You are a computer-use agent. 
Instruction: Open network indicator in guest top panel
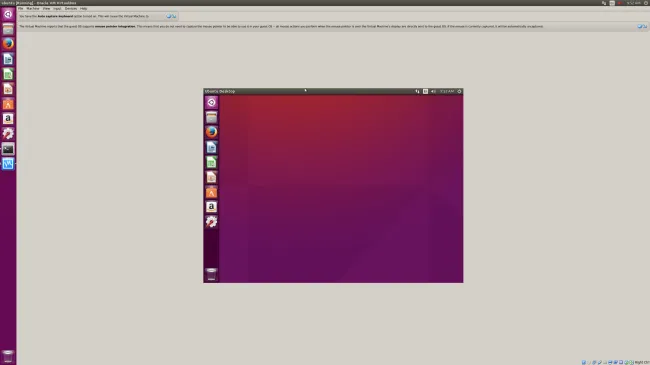pyautogui.click(x=417, y=91)
